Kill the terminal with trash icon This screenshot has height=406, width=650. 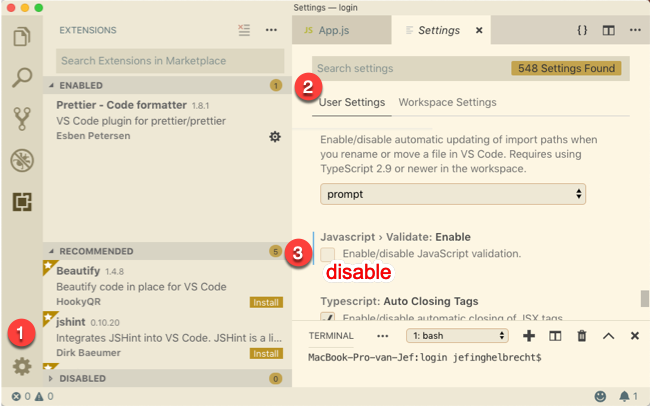tap(582, 336)
